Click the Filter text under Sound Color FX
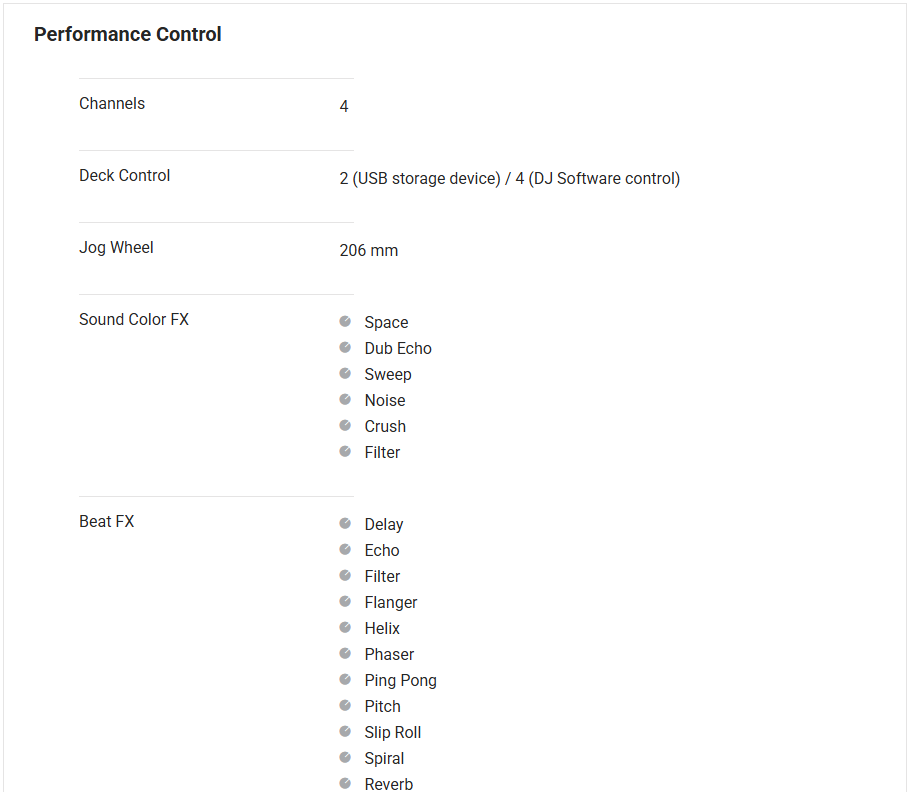The width and height of the screenshot is (912, 792). point(382,453)
